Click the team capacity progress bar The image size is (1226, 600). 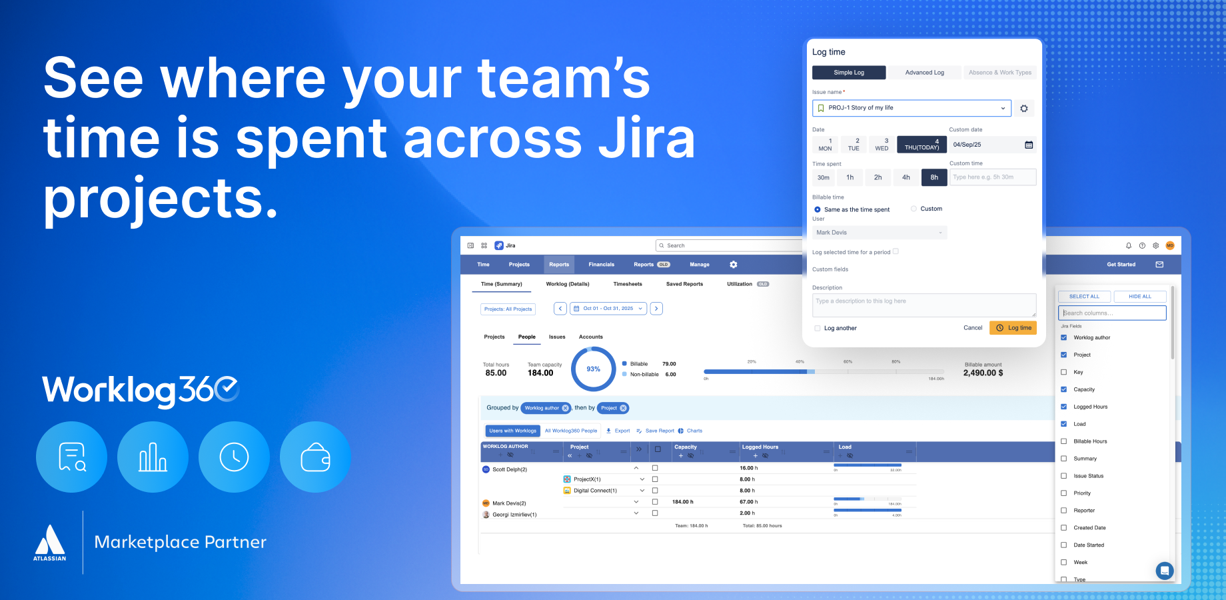coord(823,371)
